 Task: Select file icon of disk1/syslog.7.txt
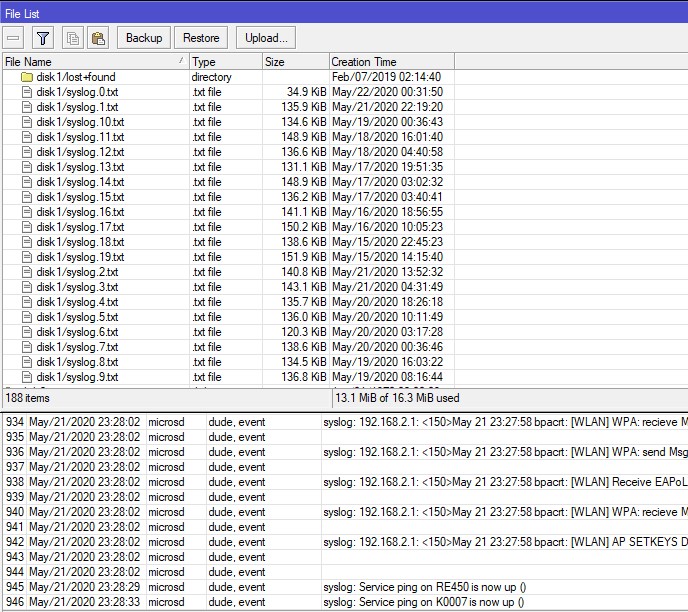tap(27, 347)
